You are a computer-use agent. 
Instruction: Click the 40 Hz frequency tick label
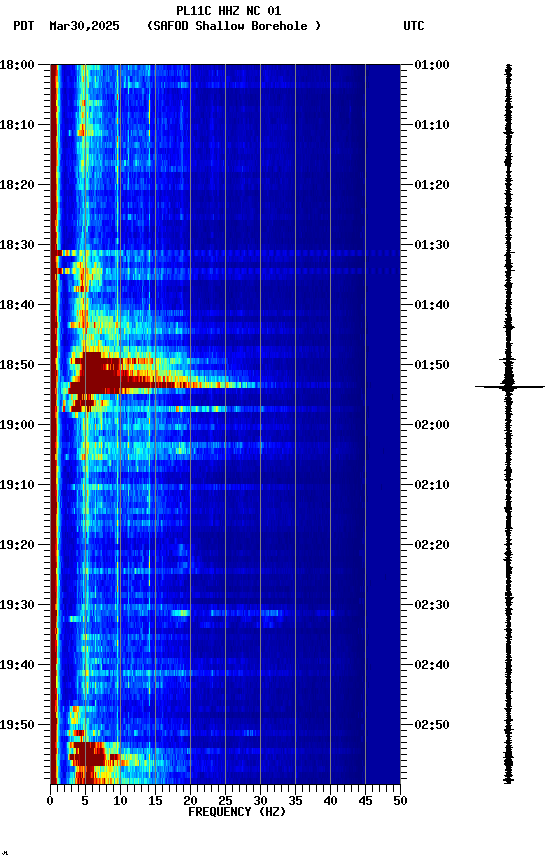point(330,801)
